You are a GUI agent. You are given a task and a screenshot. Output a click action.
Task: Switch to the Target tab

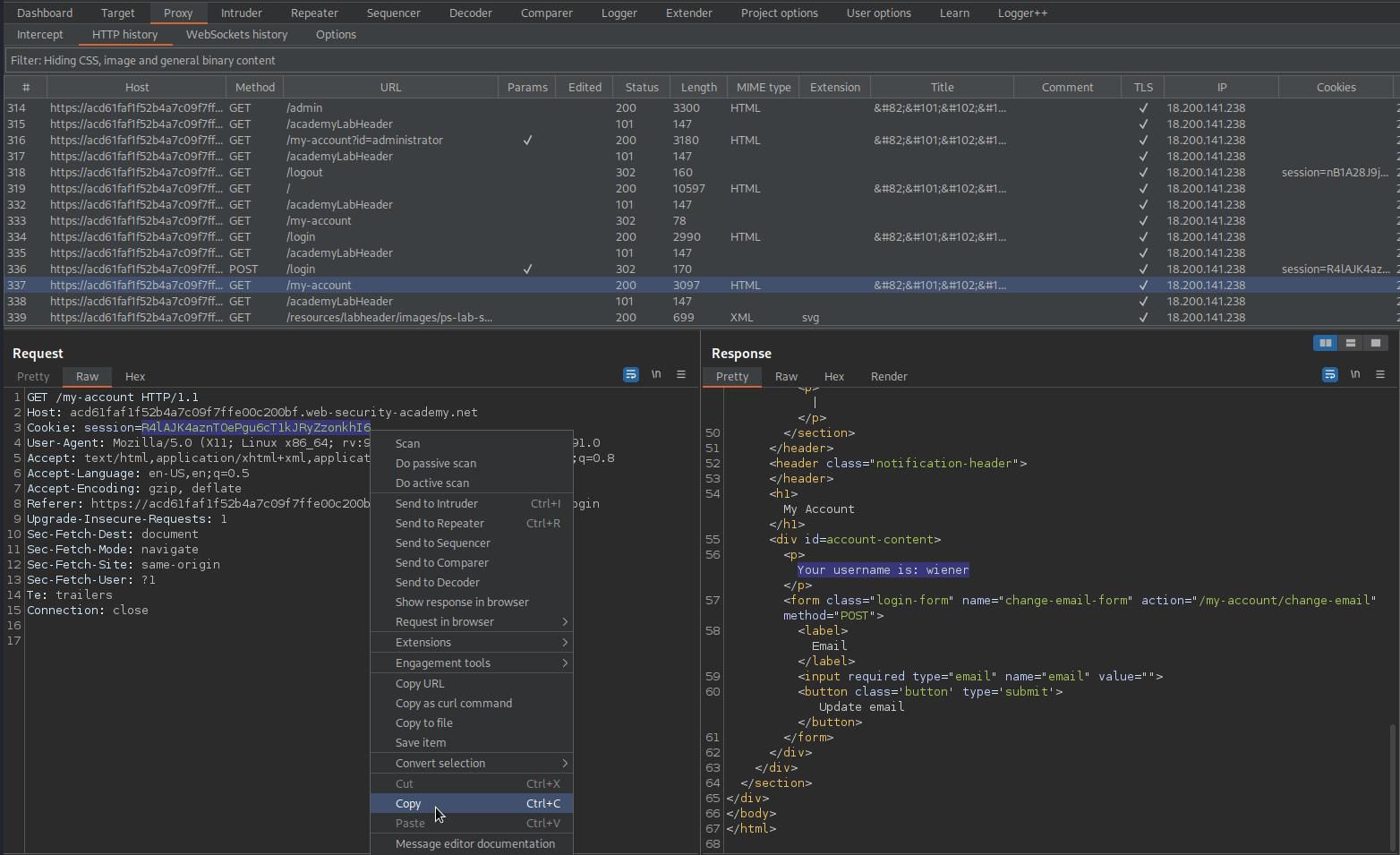tap(118, 13)
